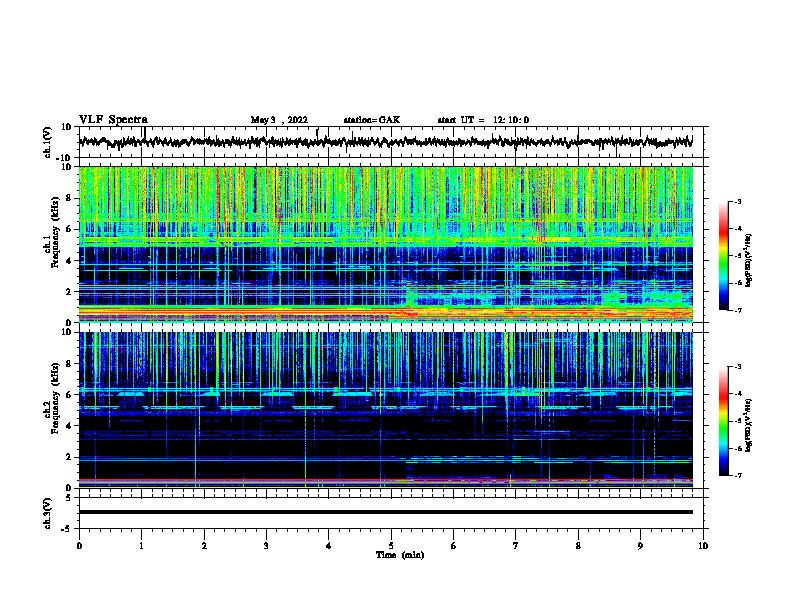
Task: Click the 'station=GAK' header label
Action: tap(372, 120)
